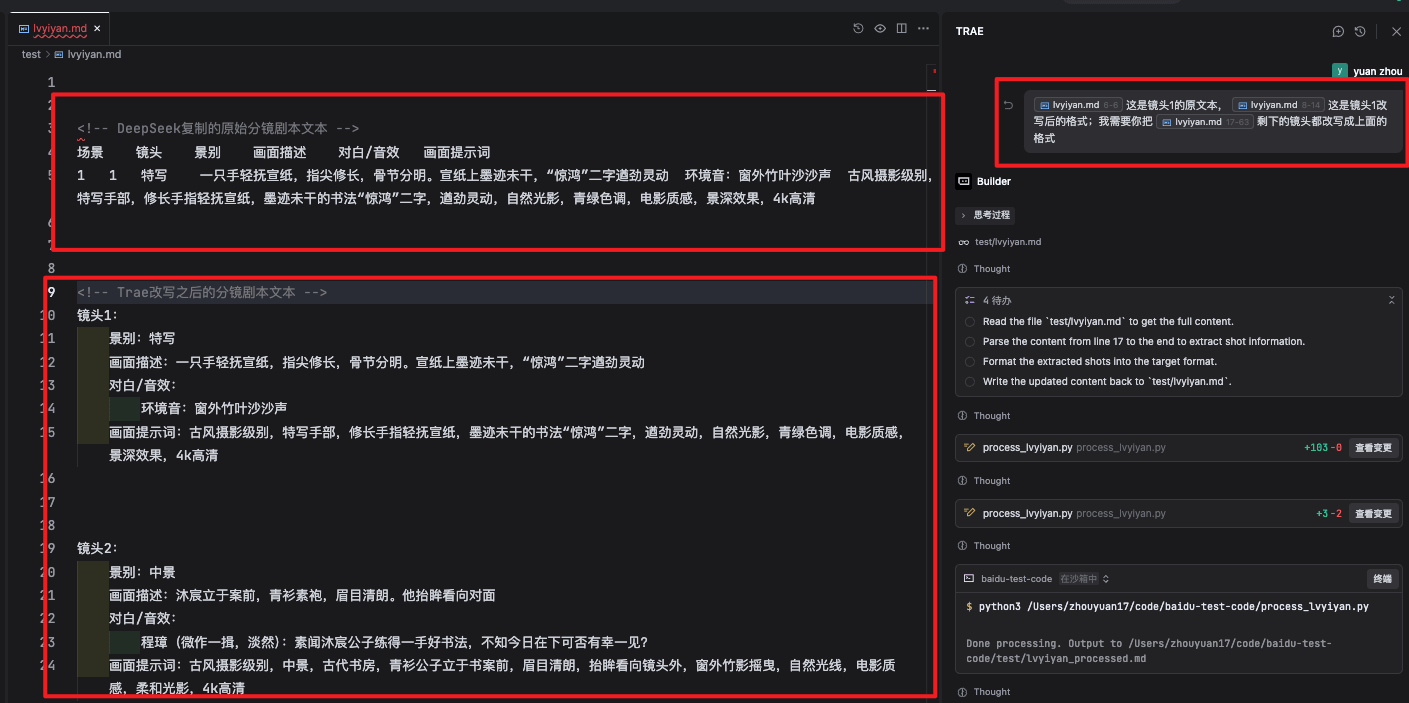Image resolution: width=1409 pixels, height=703 pixels.
Task: Select the lvyiyan.md editor tab
Action: (59, 28)
